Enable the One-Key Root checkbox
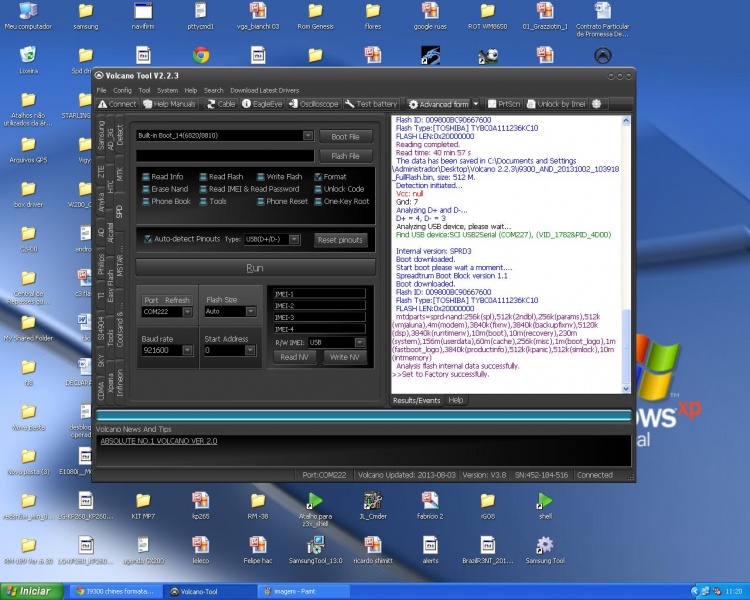Image resolution: width=750 pixels, height=600 pixels. (x=318, y=202)
